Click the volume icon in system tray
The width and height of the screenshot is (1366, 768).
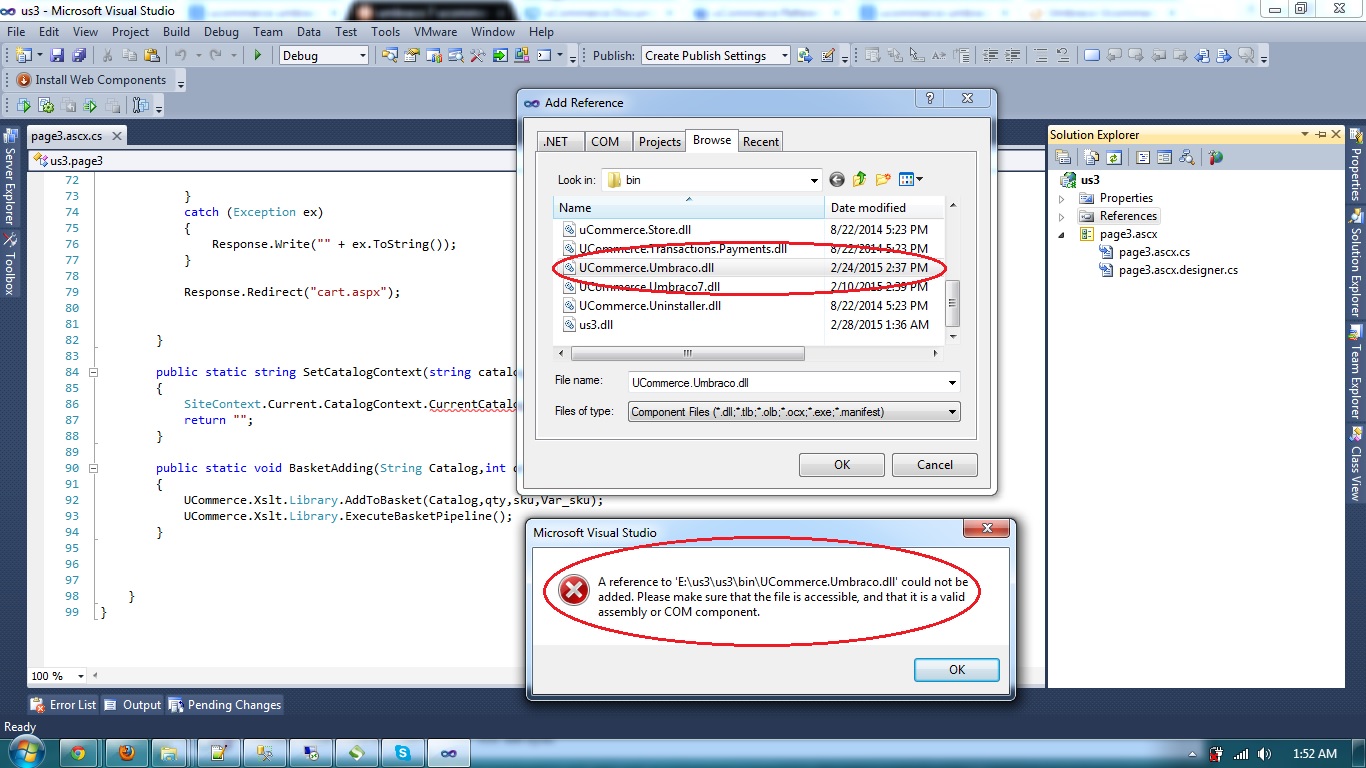(1264, 754)
